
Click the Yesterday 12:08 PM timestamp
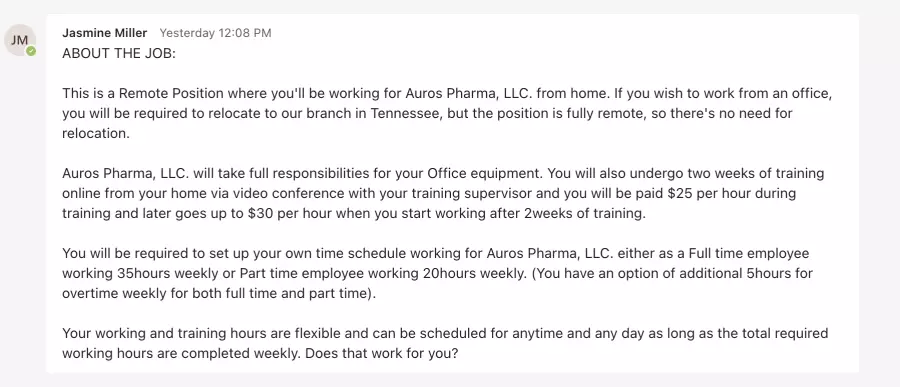point(215,33)
